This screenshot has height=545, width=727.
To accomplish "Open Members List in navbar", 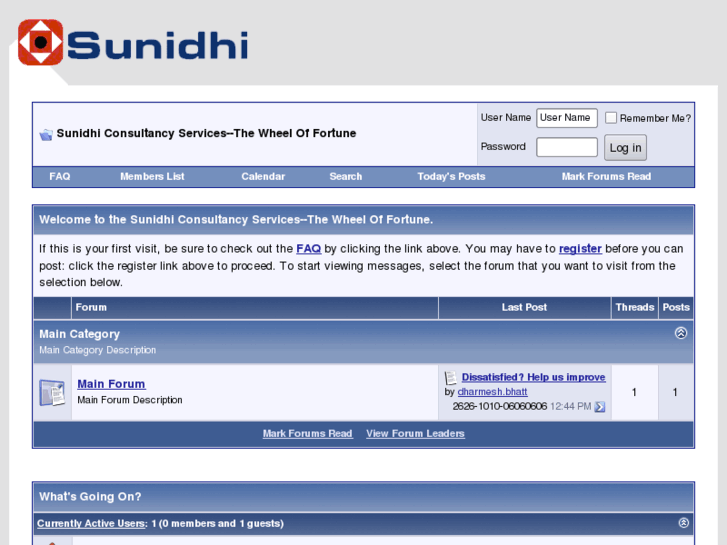I will click(152, 176).
